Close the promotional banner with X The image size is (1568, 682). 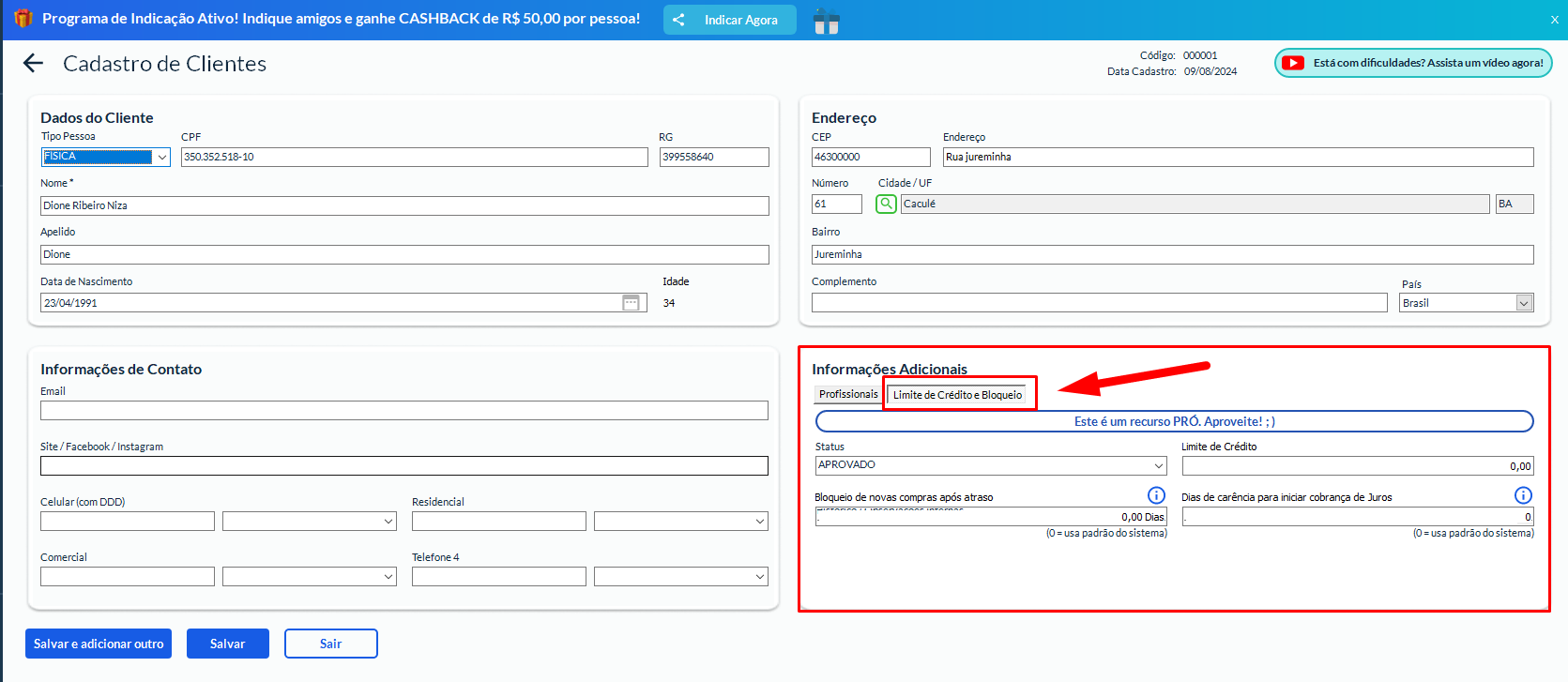(1554, 20)
